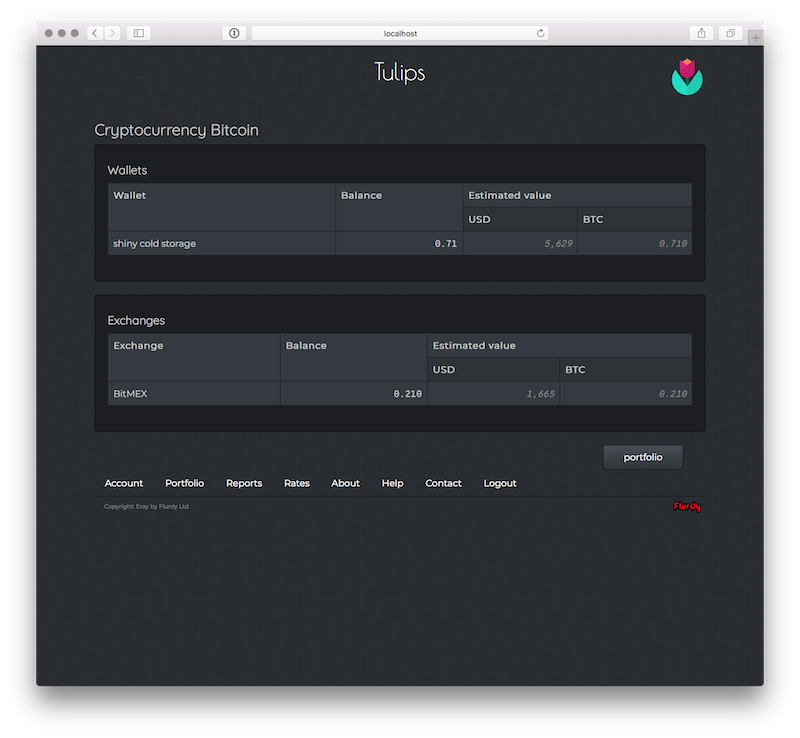
Task: Click the Tulips flower logo icon
Action: [x=687, y=77]
